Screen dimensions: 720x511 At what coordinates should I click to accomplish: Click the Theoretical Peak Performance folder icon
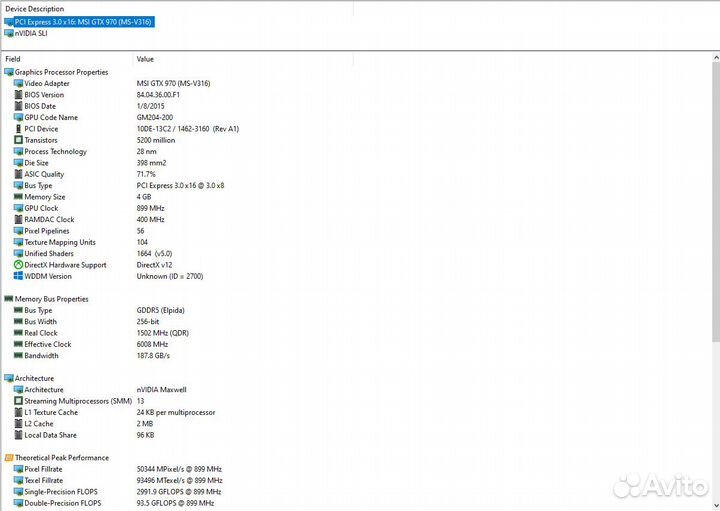(9, 458)
